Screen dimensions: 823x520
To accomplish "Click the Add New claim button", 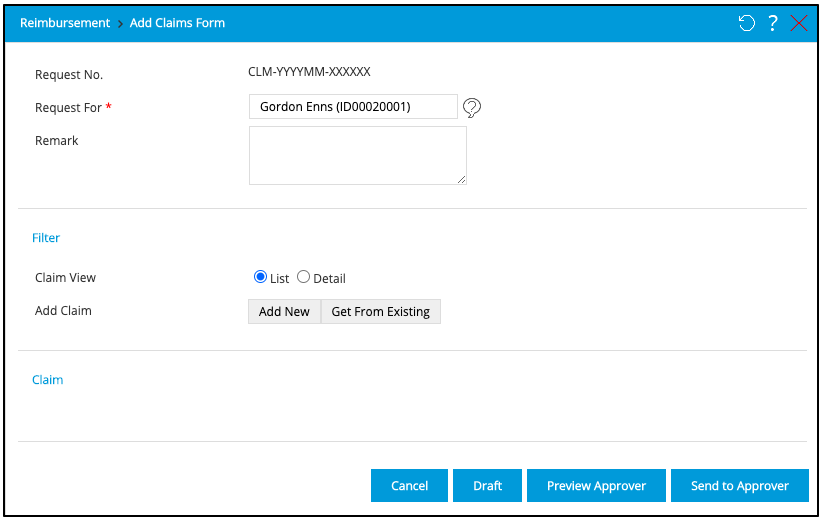I will [x=284, y=311].
